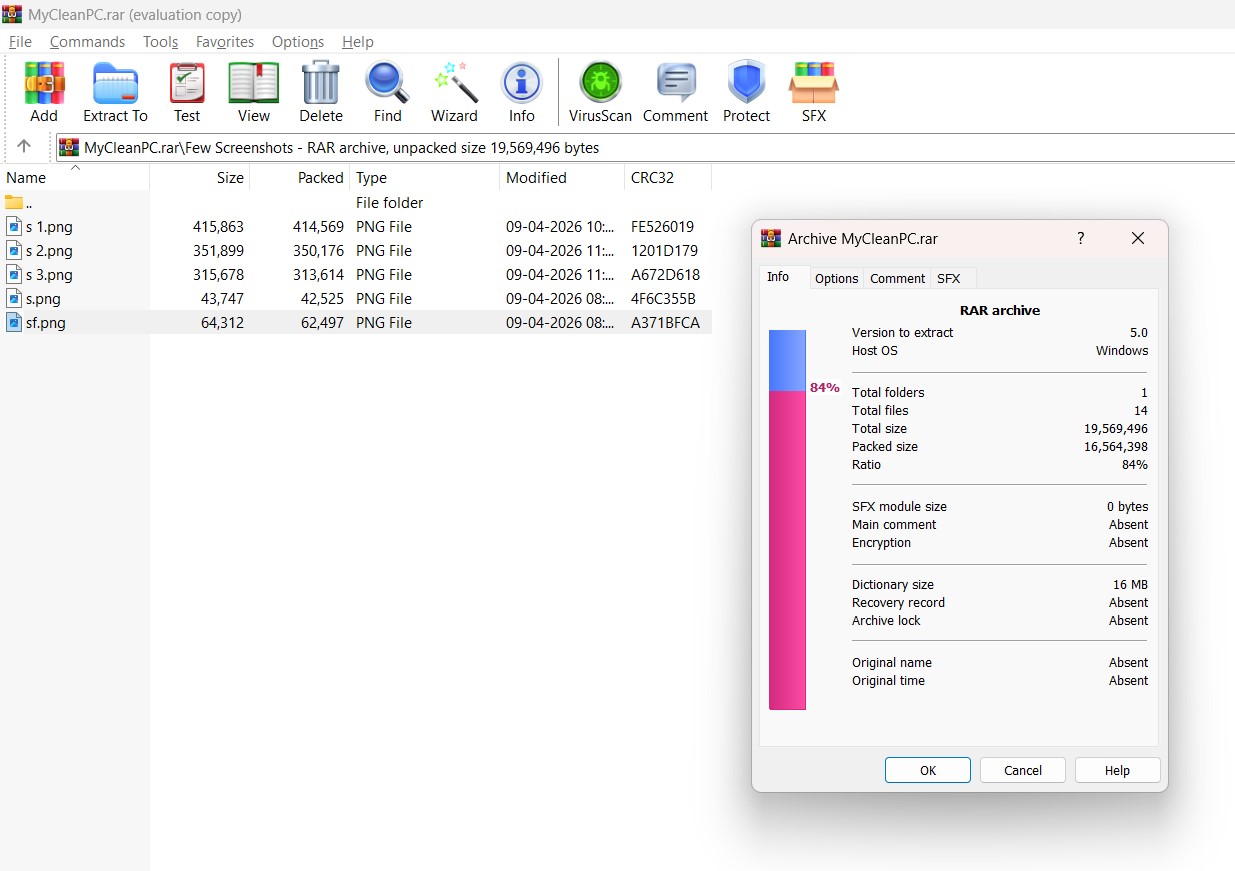Switch to the SFX tab in dialog
This screenshot has width=1235, height=871.
(x=948, y=279)
